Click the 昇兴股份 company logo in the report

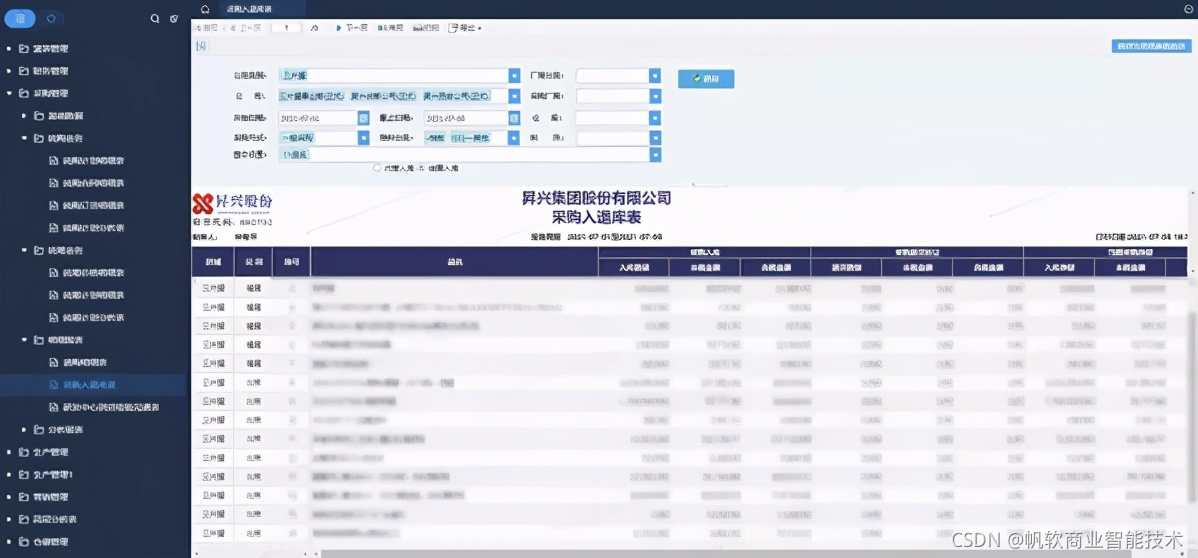tap(232, 202)
